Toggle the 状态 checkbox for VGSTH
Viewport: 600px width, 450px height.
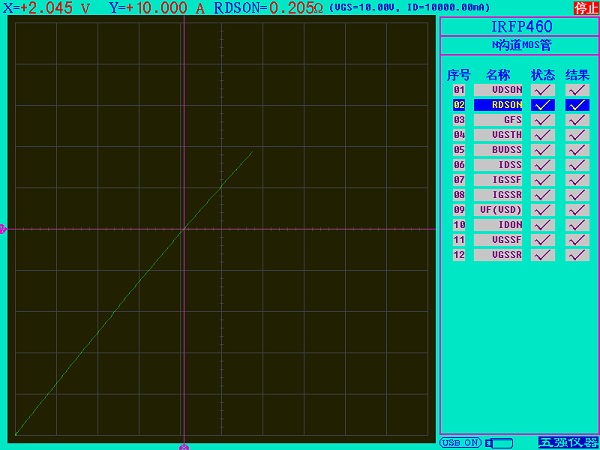[x=543, y=135]
